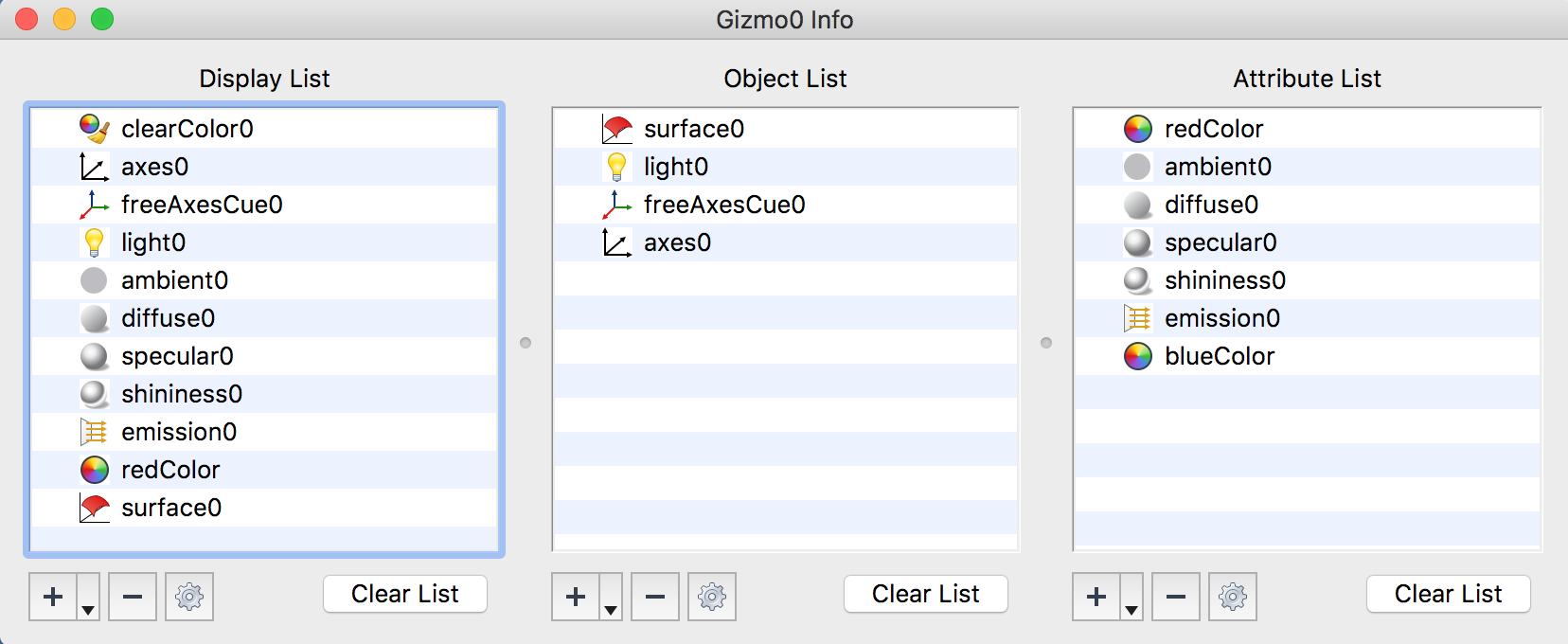Click the blueColor color wheel icon

coord(1137,356)
